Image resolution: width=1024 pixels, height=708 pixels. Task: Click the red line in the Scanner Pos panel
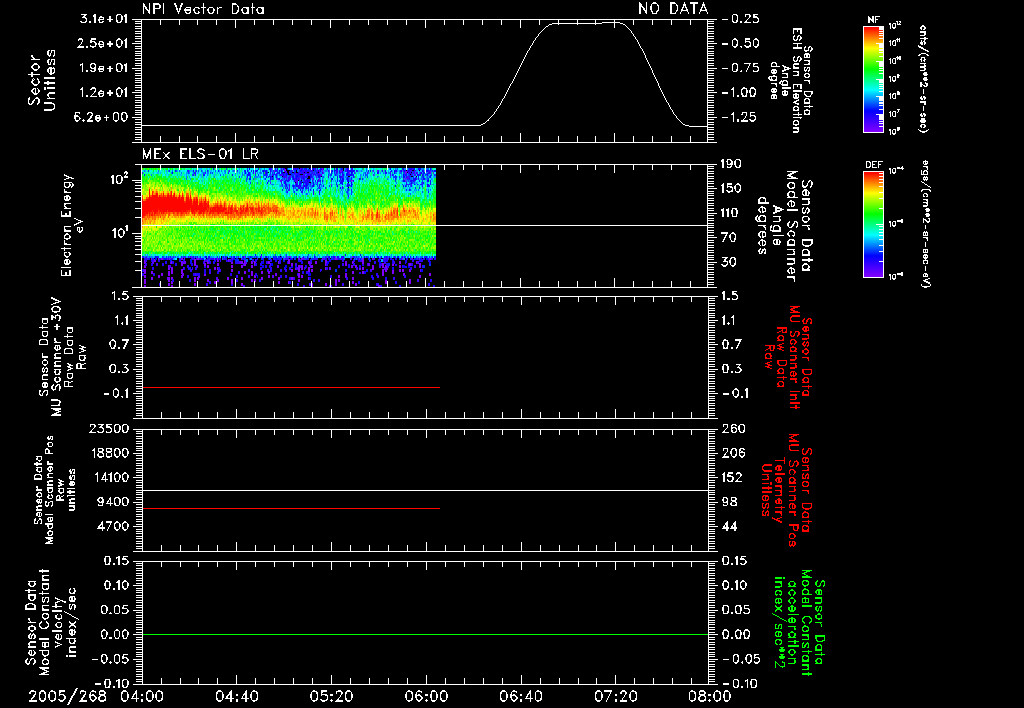(291, 508)
